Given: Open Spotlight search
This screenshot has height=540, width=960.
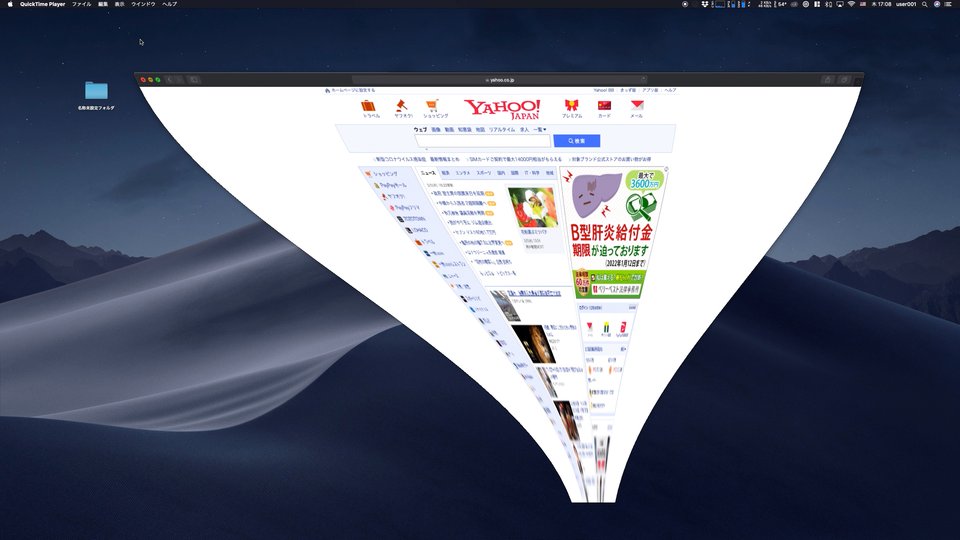Looking at the screenshot, I should tap(925, 4).
